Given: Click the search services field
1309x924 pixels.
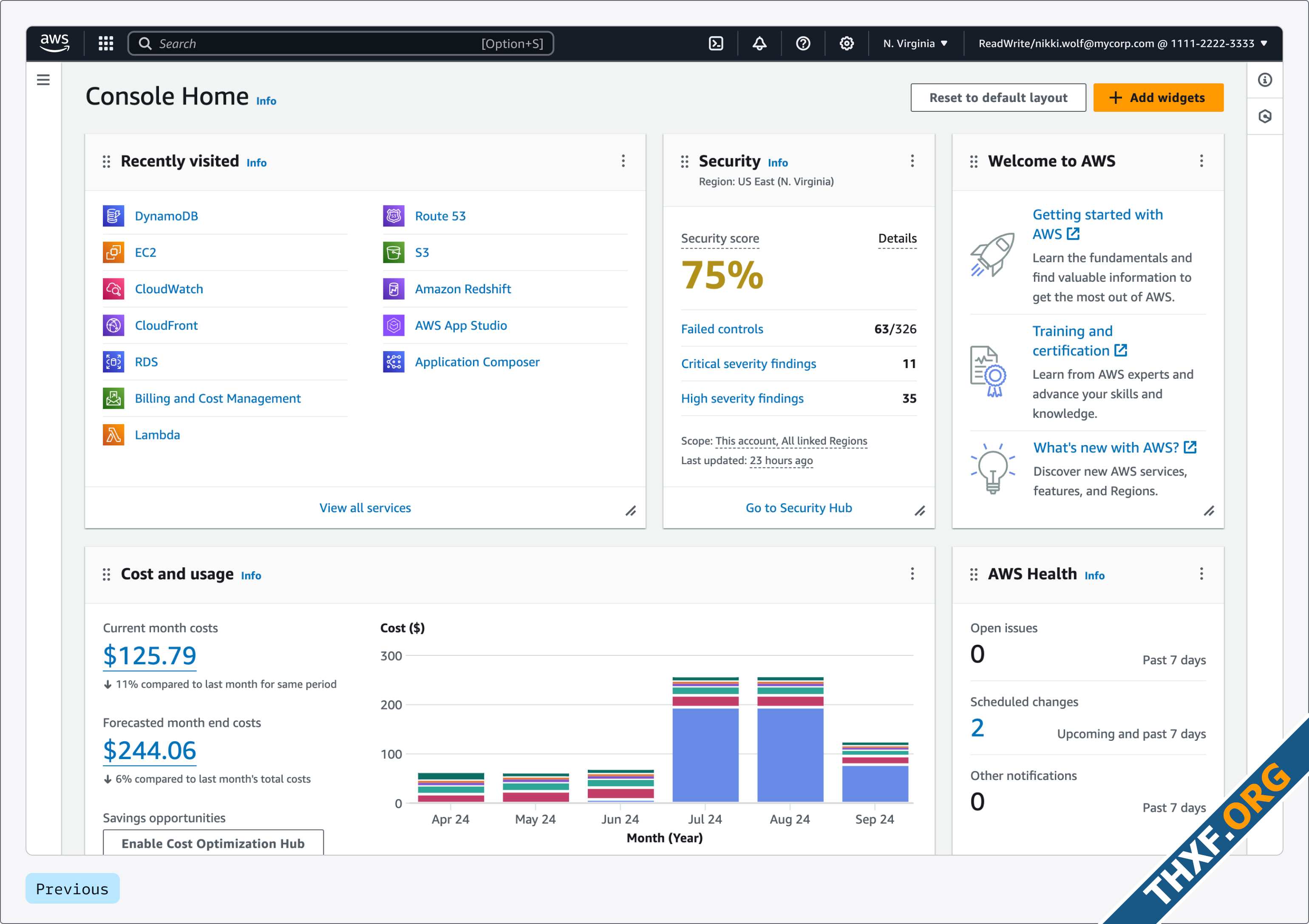Looking at the screenshot, I should pyautogui.click(x=341, y=43).
